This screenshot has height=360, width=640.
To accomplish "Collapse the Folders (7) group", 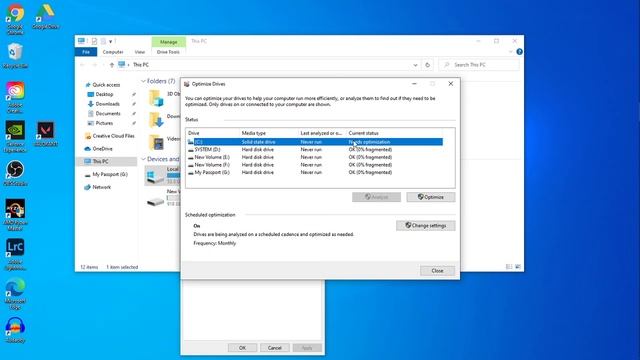I will [x=143, y=81].
